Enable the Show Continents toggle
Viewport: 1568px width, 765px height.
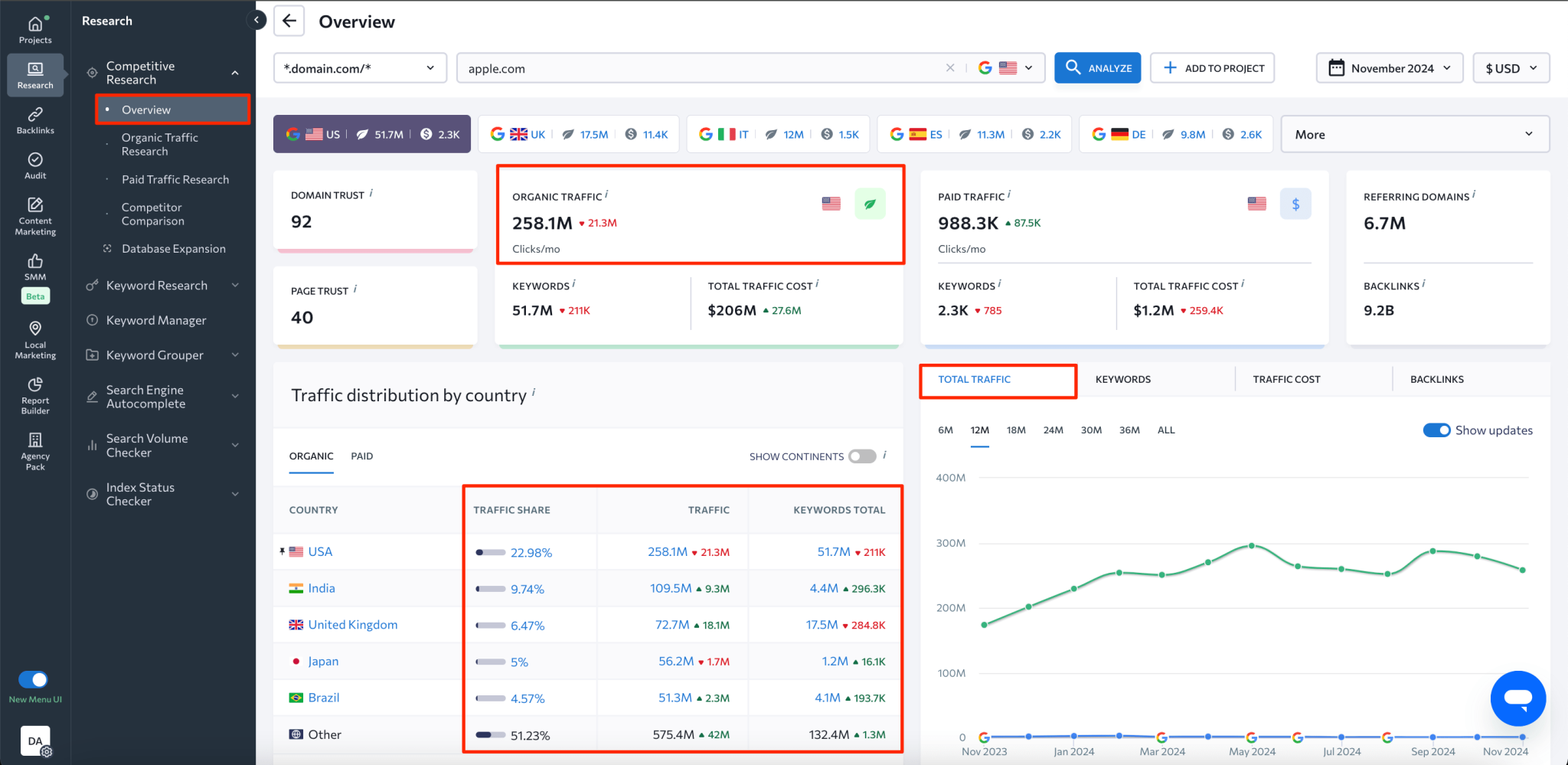(x=862, y=456)
